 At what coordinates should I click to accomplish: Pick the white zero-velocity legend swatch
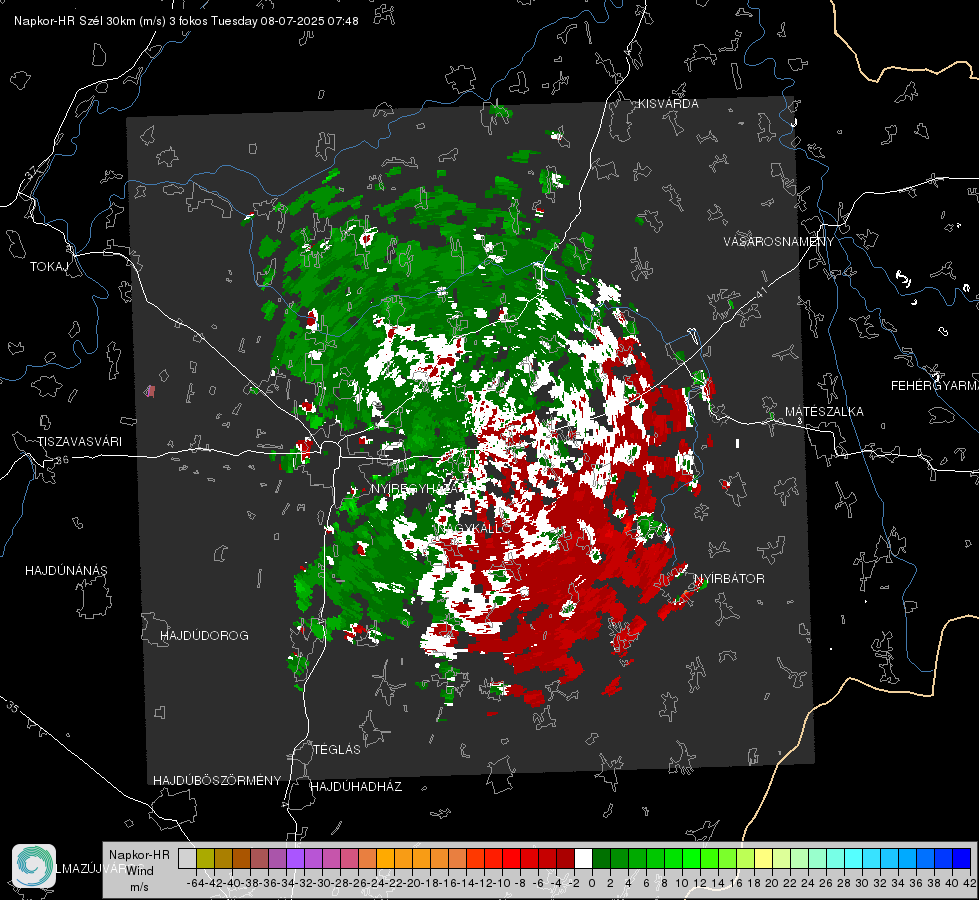coord(583,859)
